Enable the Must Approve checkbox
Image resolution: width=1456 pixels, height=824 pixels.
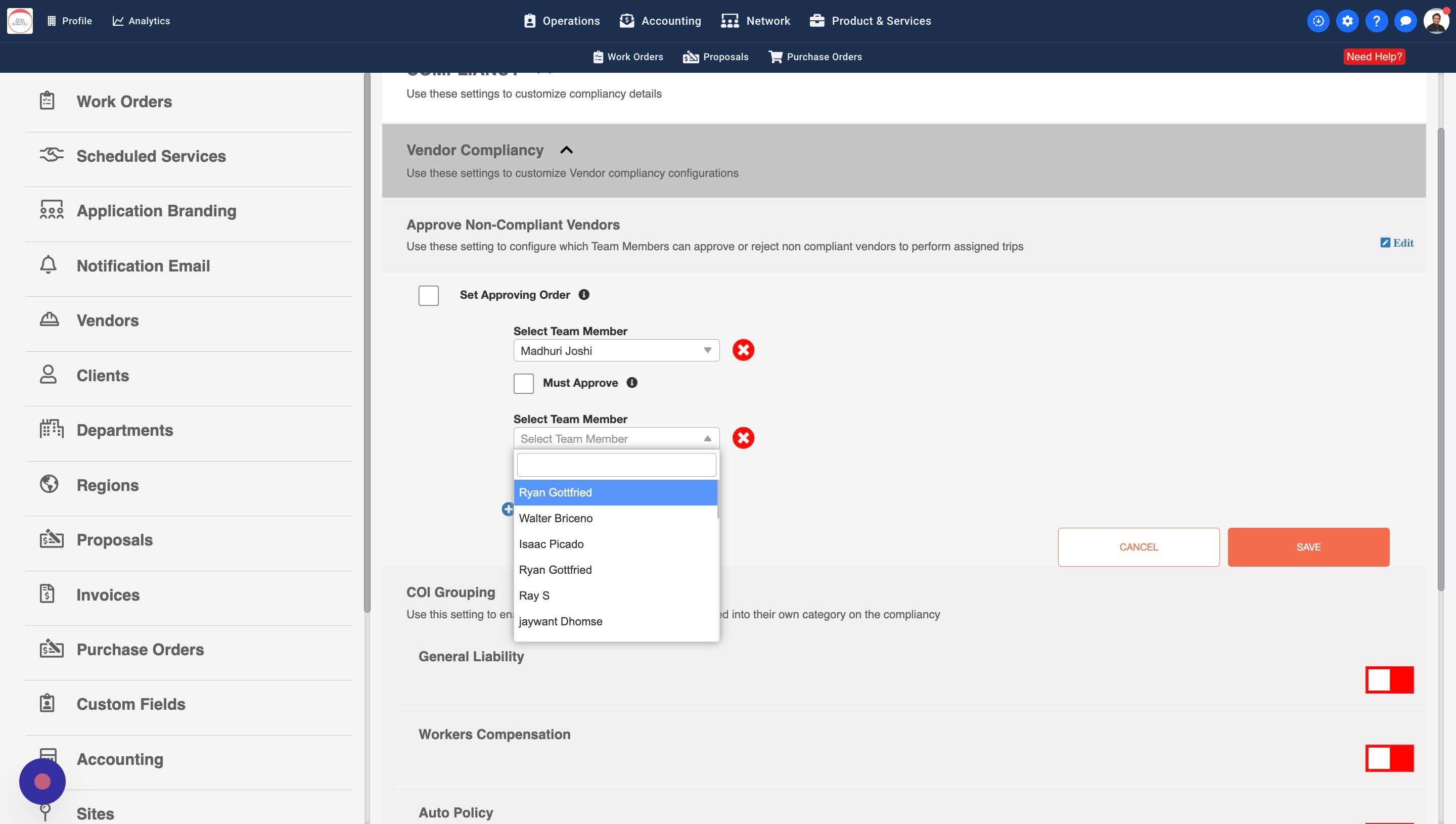pos(523,383)
